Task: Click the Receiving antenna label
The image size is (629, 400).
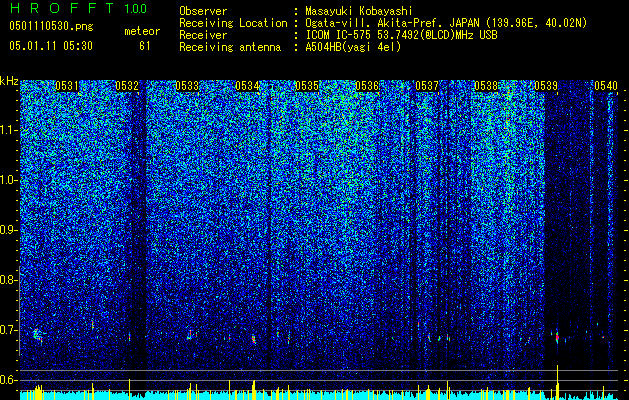Action: pos(230,47)
